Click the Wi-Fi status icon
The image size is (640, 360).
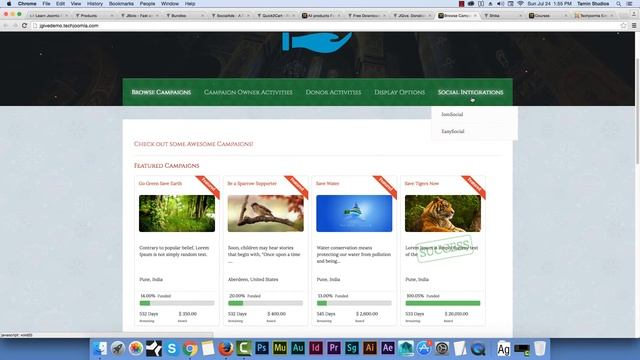[520, 4]
